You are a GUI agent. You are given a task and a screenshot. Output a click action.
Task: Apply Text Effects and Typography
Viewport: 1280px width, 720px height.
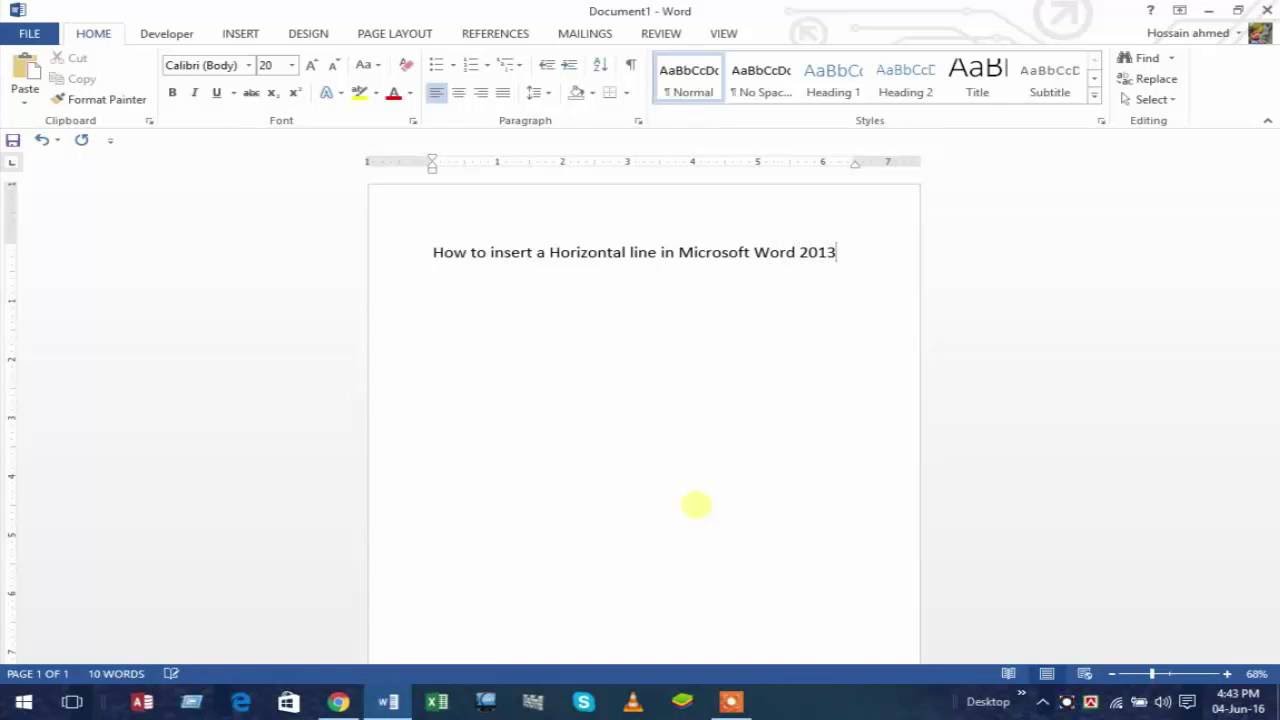pos(326,92)
